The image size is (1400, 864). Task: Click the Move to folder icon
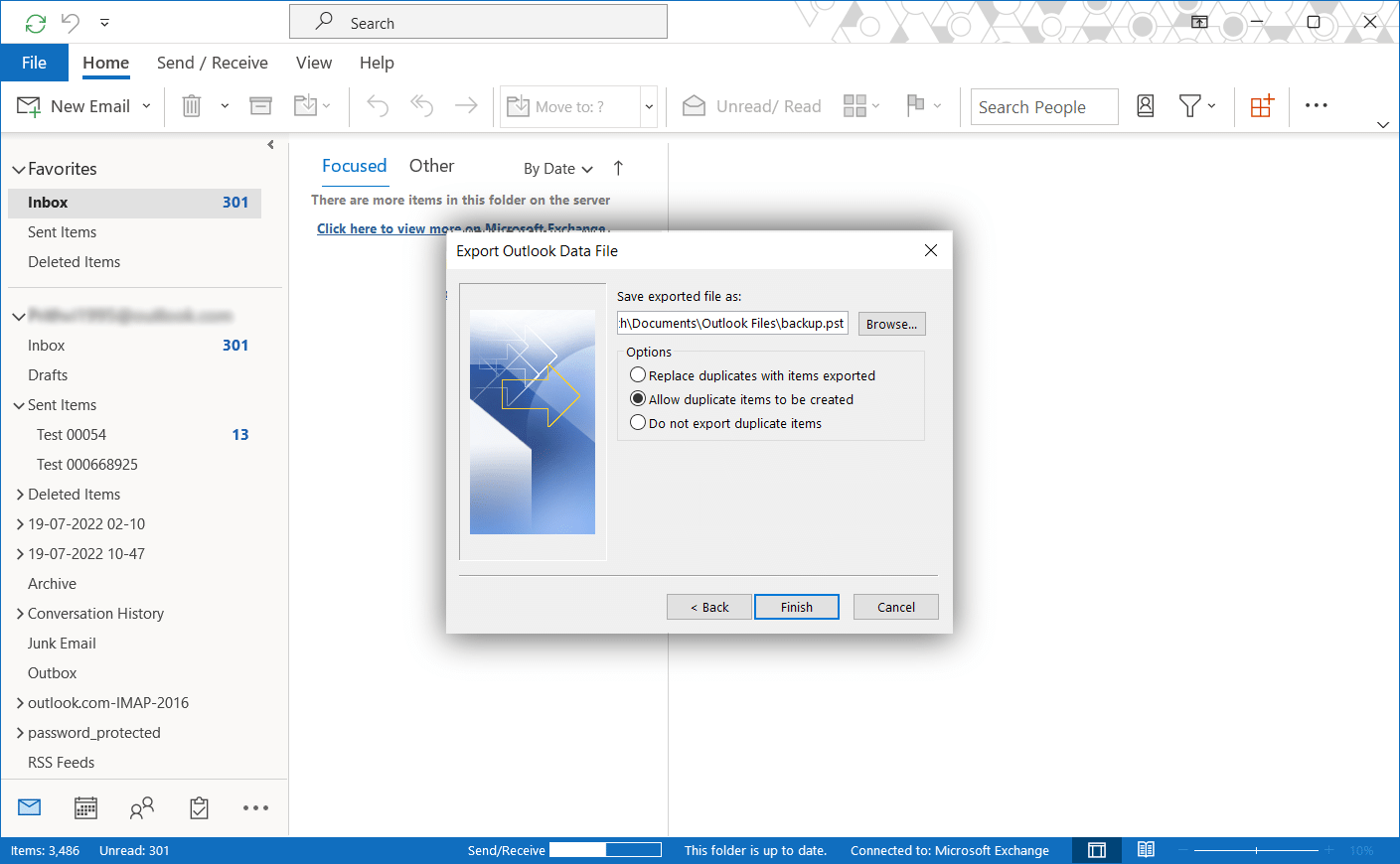[305, 105]
